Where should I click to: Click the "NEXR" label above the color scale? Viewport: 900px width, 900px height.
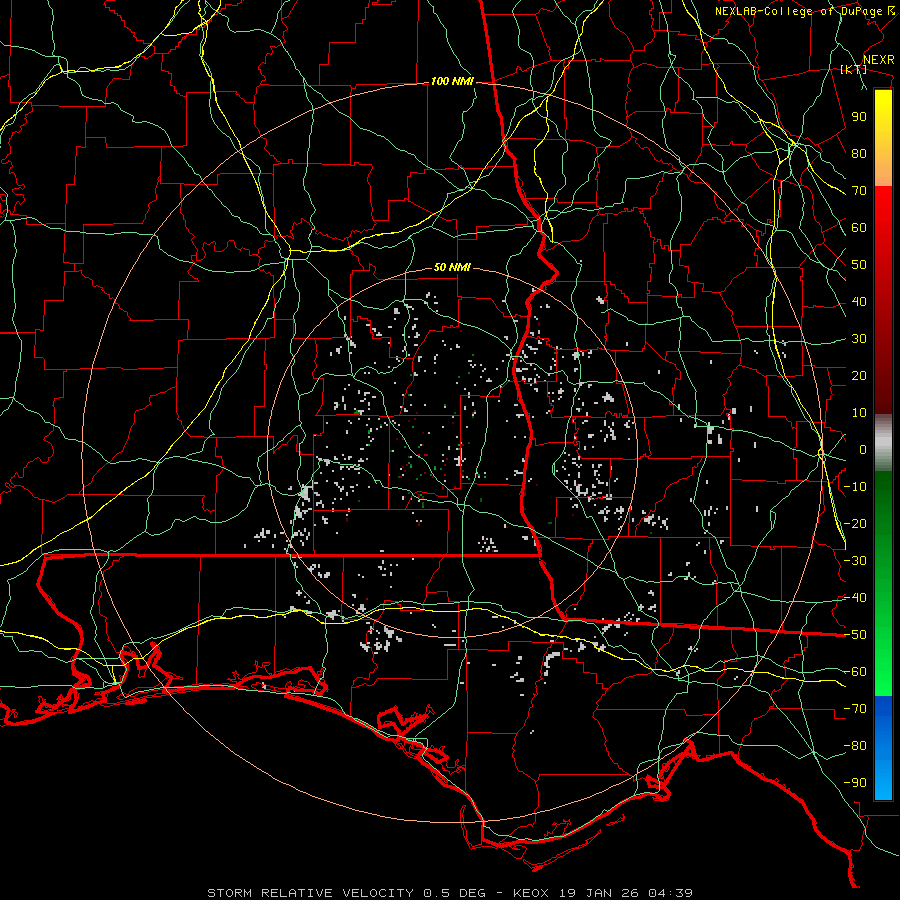pos(878,60)
